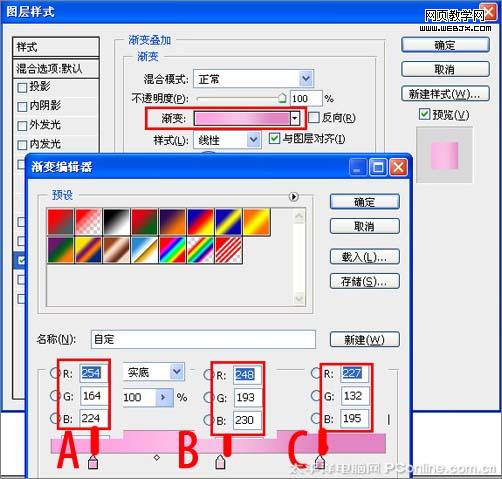Screen dimensions: 502x479
Task: Click the midpoint diamond on gradient bar
Action: click(157, 458)
